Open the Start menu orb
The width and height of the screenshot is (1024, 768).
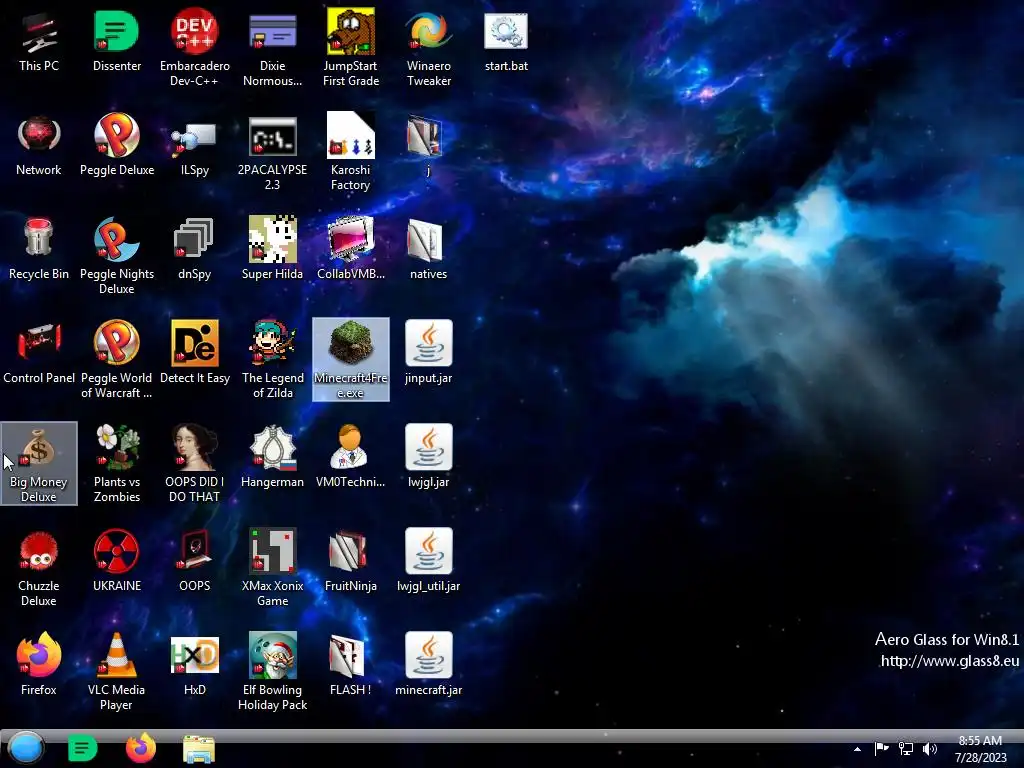[x=26, y=748]
